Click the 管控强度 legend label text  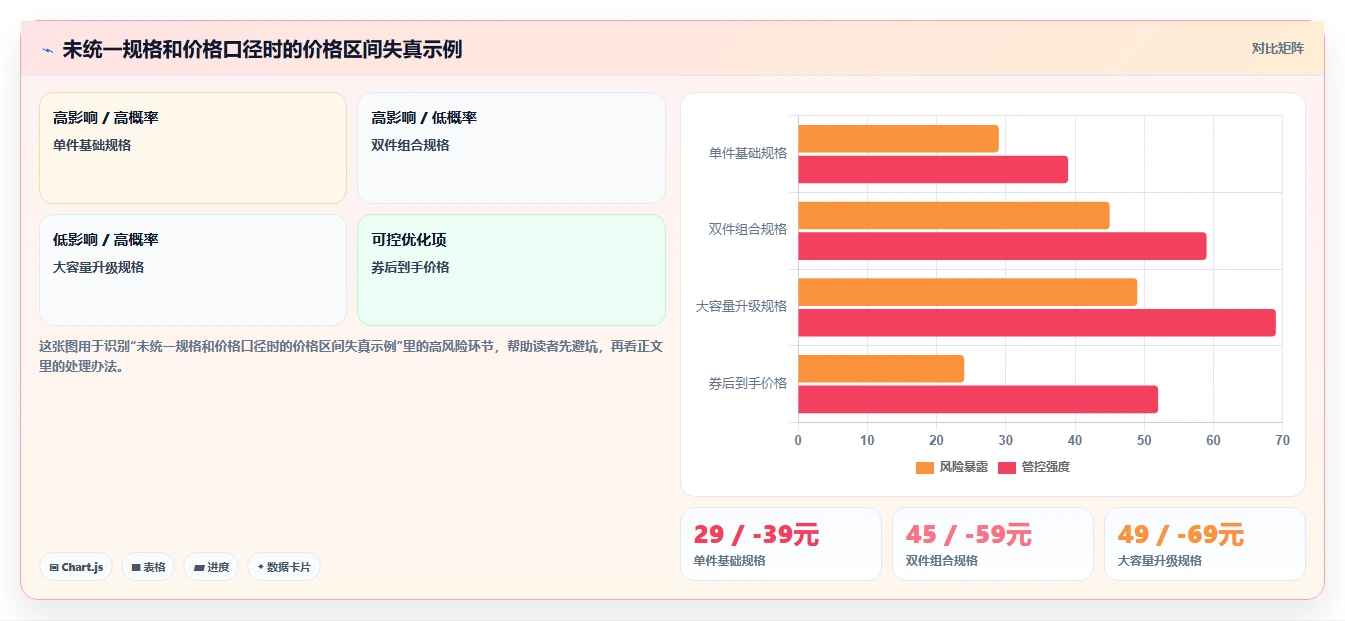coord(1046,467)
